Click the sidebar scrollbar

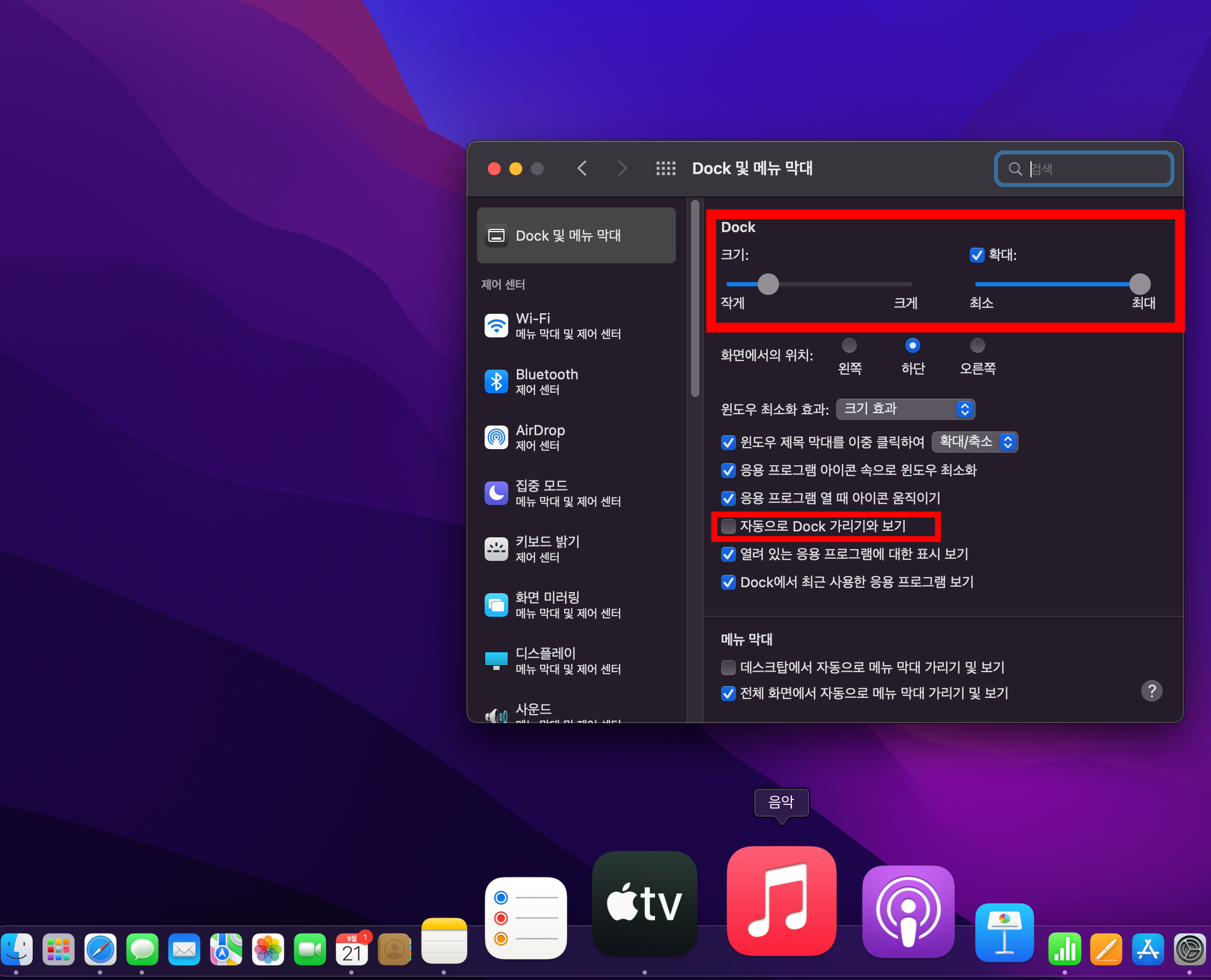[695, 298]
